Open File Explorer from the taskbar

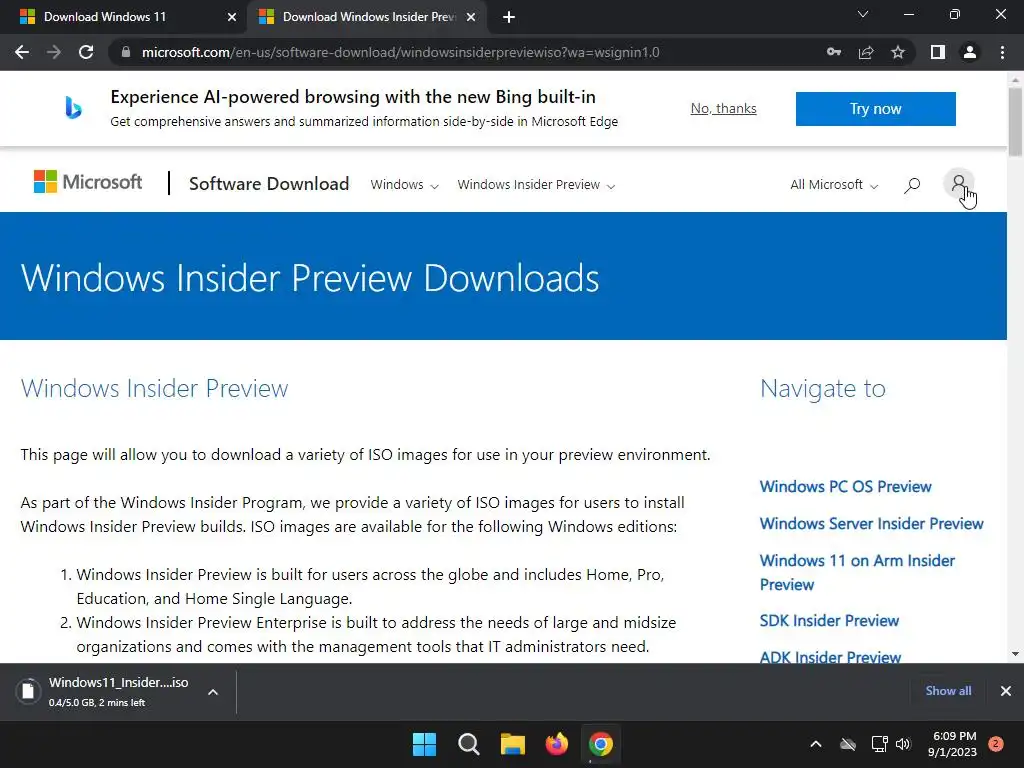513,744
